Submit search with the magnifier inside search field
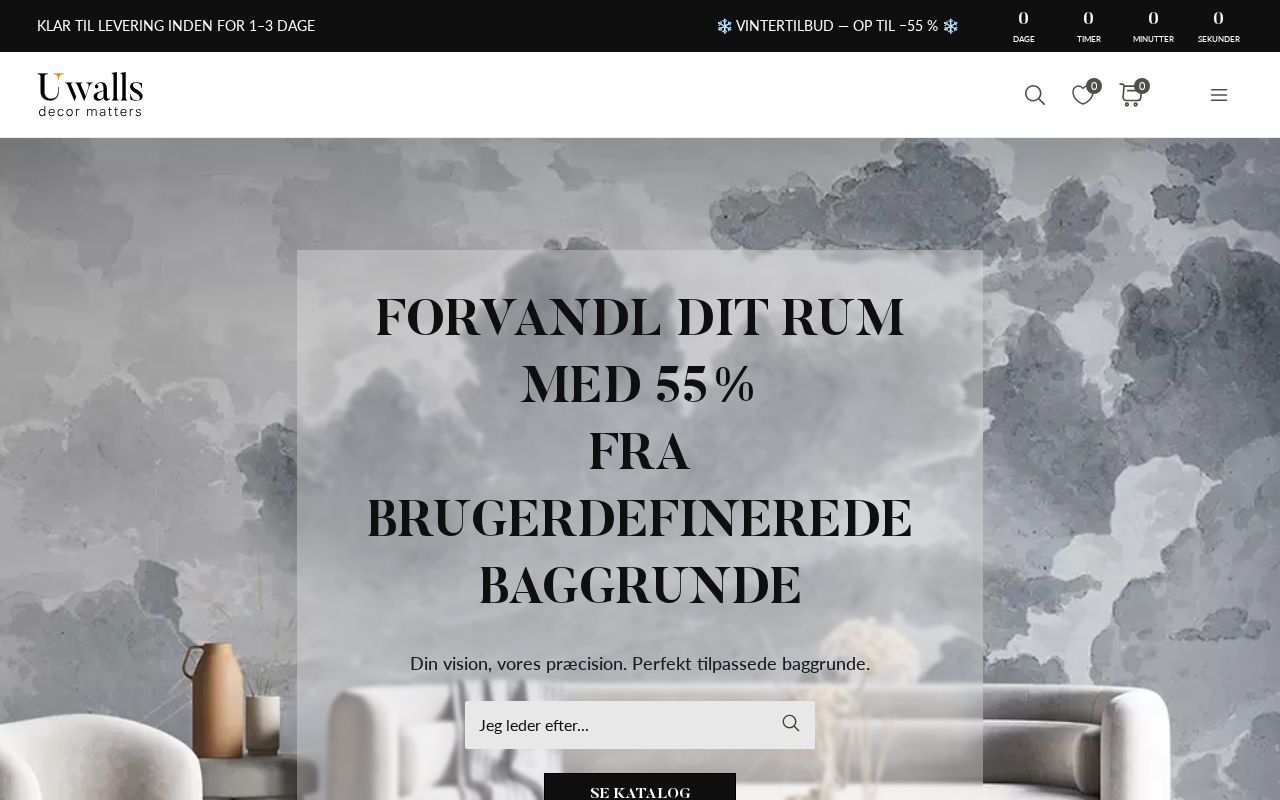 [x=791, y=723]
